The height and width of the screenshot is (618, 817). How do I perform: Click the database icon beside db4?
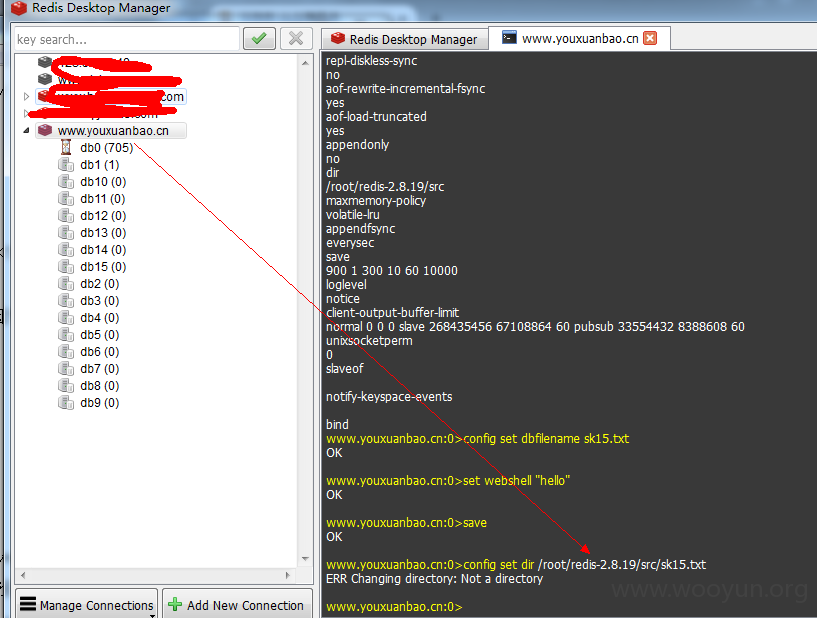(66, 317)
